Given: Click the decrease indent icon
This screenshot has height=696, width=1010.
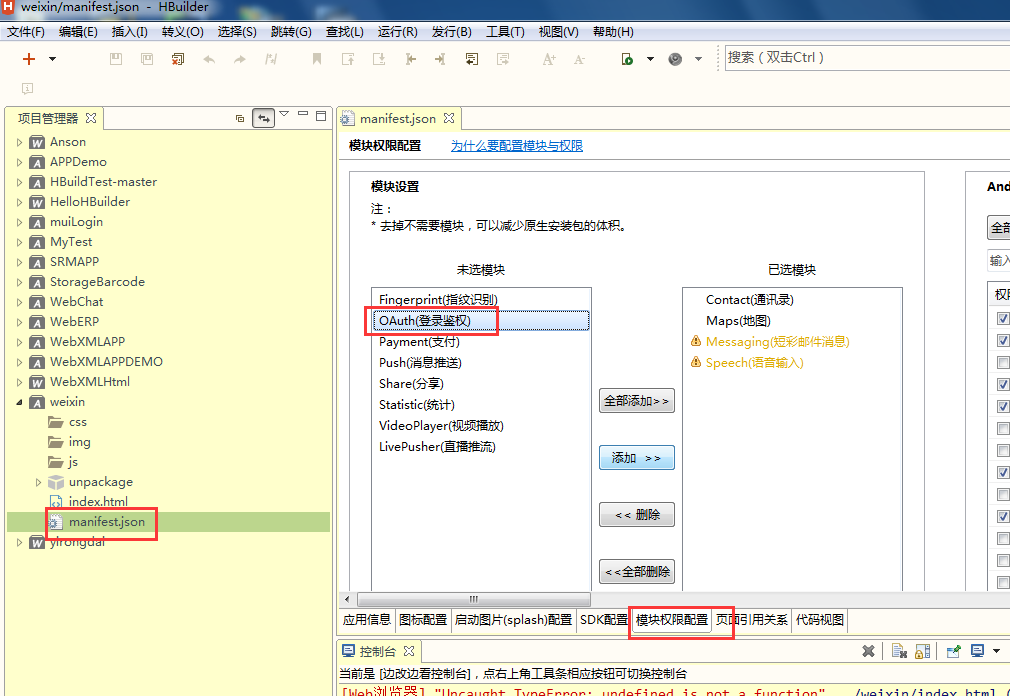Looking at the screenshot, I should 410,59.
